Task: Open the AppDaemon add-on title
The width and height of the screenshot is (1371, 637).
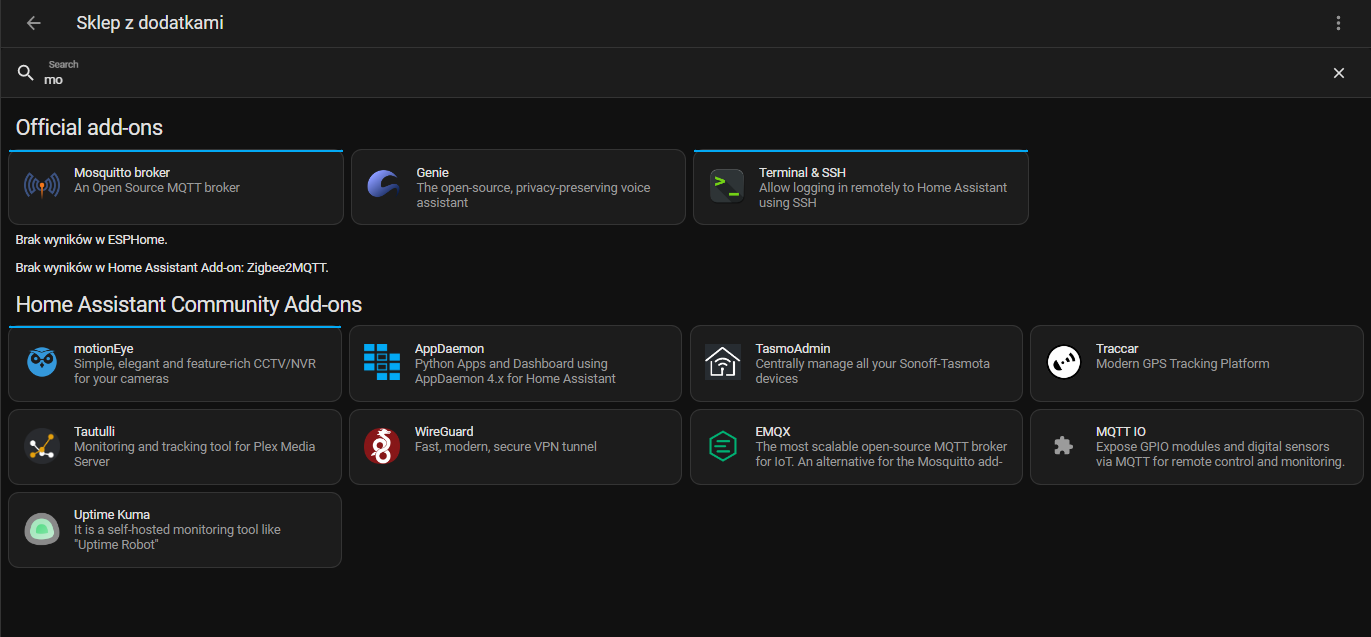Action: coord(450,349)
